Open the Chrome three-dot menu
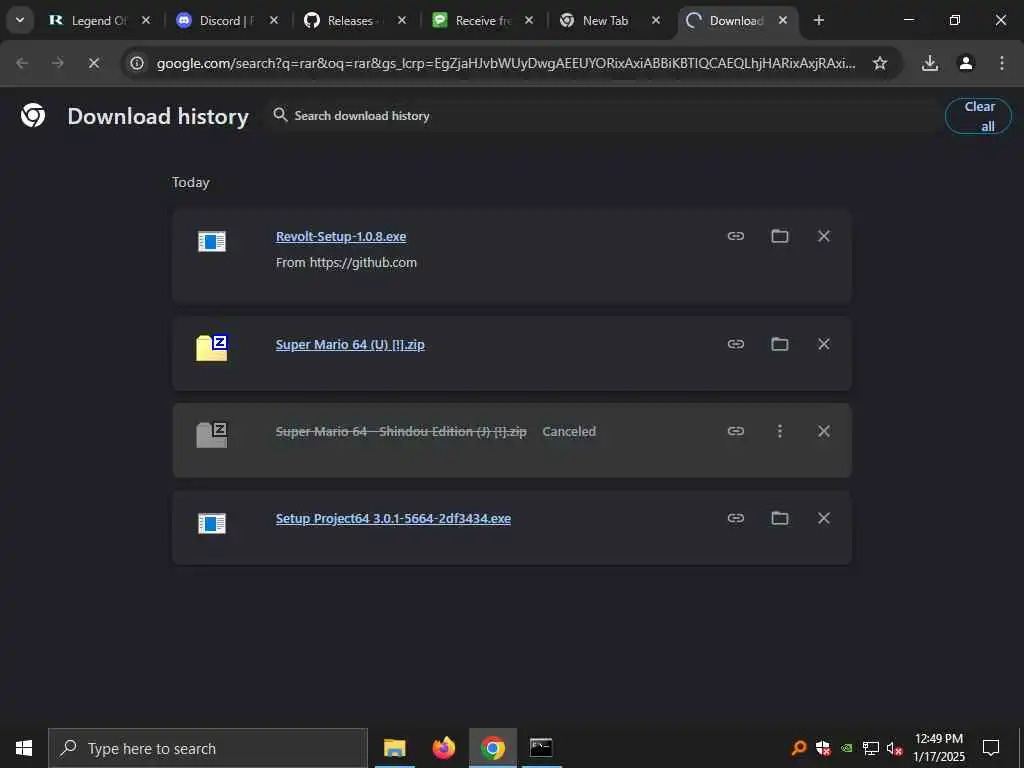Image resolution: width=1024 pixels, height=768 pixels. pyautogui.click(x=1002, y=63)
